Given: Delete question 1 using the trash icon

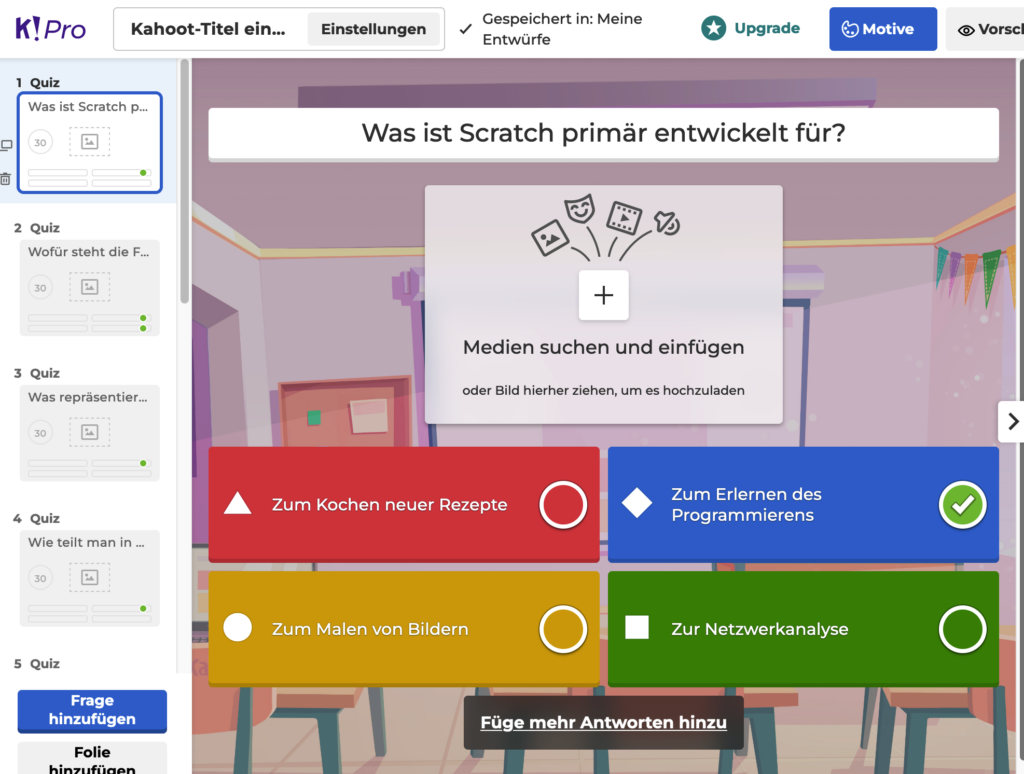Looking at the screenshot, I should [8, 178].
